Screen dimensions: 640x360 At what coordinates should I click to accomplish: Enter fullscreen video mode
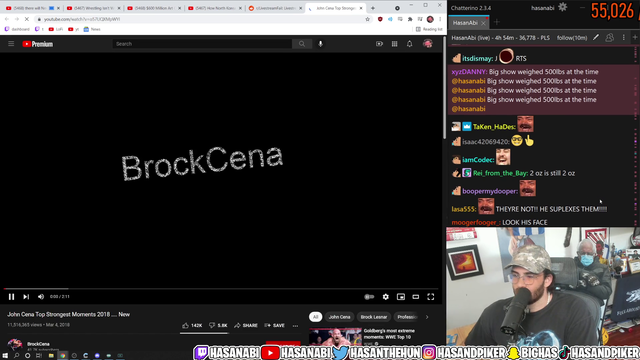tap(431, 297)
